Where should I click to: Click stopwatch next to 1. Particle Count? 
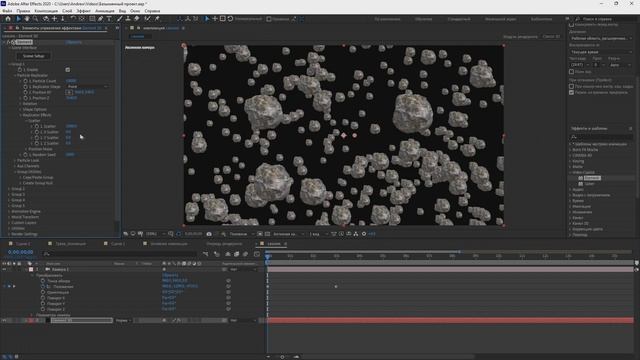click(x=25, y=81)
